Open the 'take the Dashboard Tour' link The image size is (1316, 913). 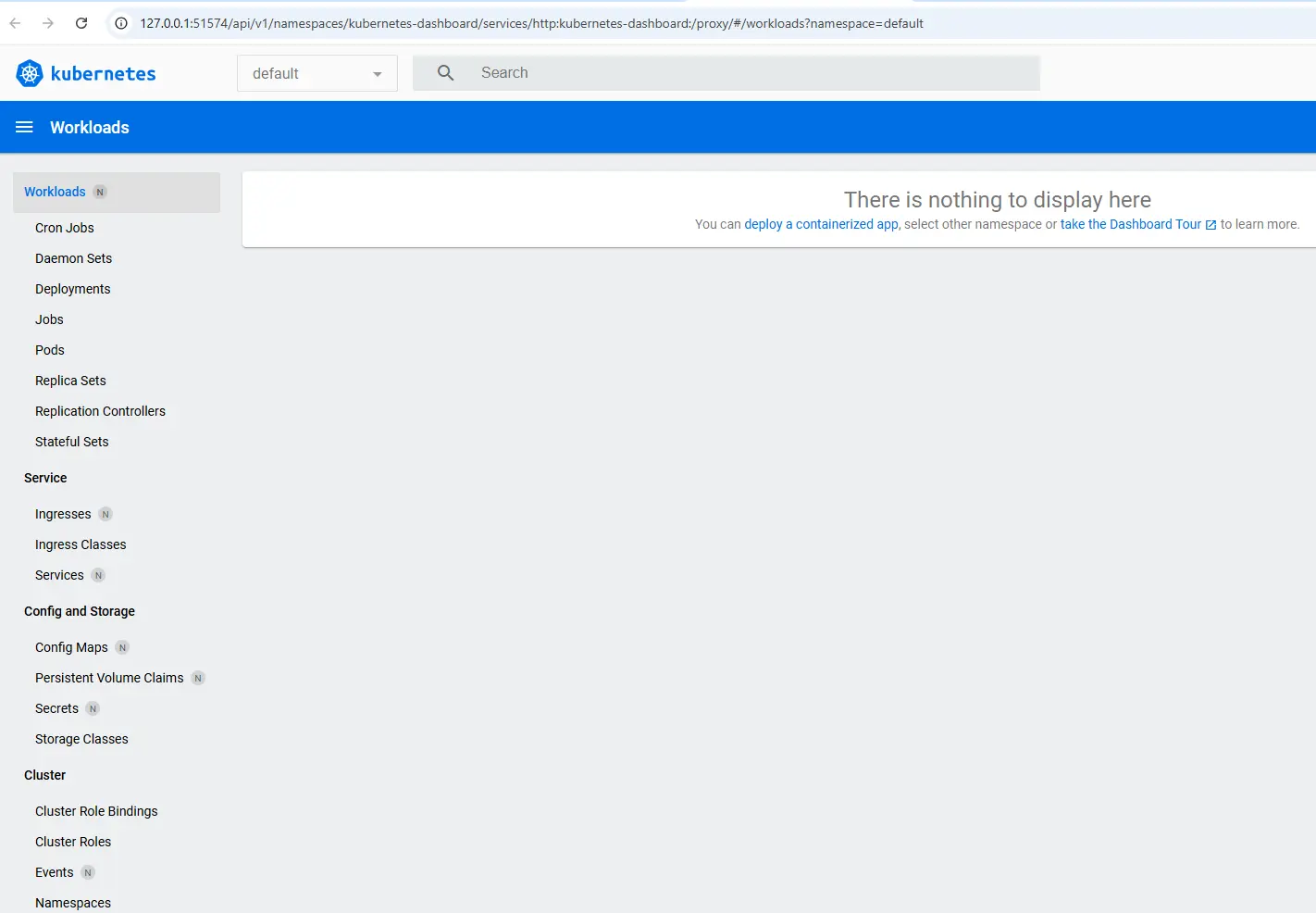1130,224
